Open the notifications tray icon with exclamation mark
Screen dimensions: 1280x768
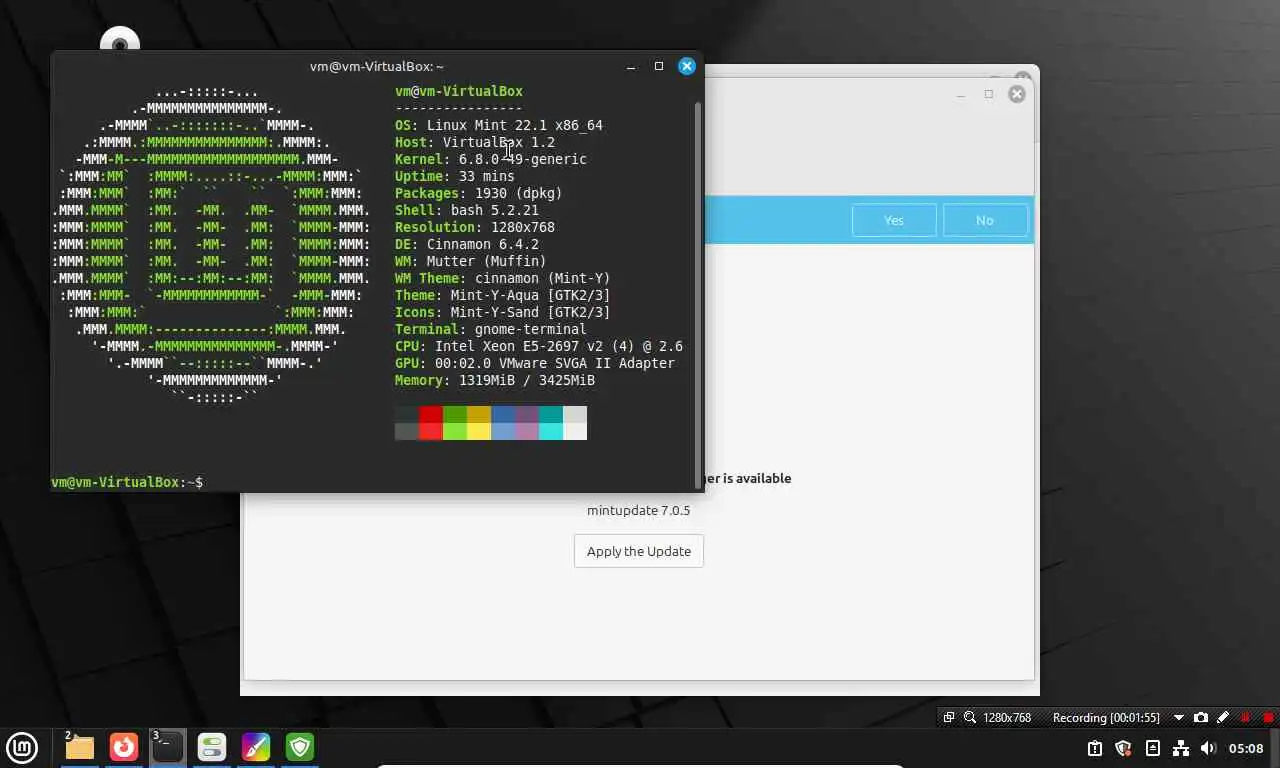[1095, 748]
